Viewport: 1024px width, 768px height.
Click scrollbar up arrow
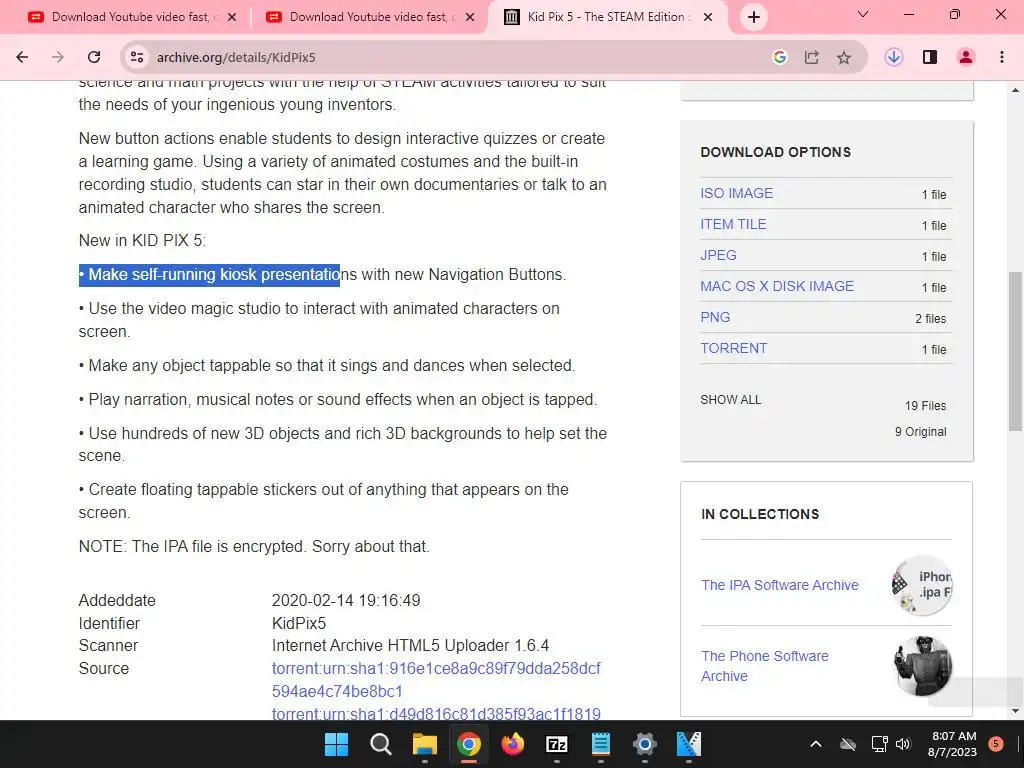pyautogui.click(x=1015, y=89)
